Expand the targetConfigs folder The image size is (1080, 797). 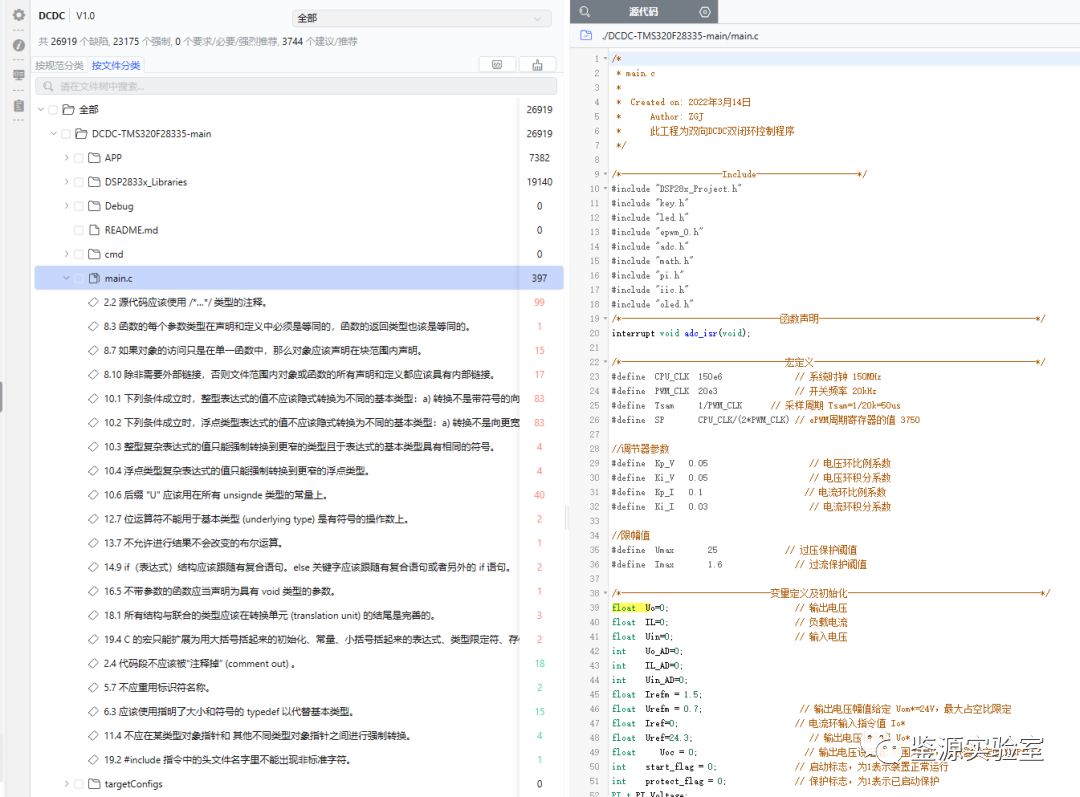(x=66, y=784)
